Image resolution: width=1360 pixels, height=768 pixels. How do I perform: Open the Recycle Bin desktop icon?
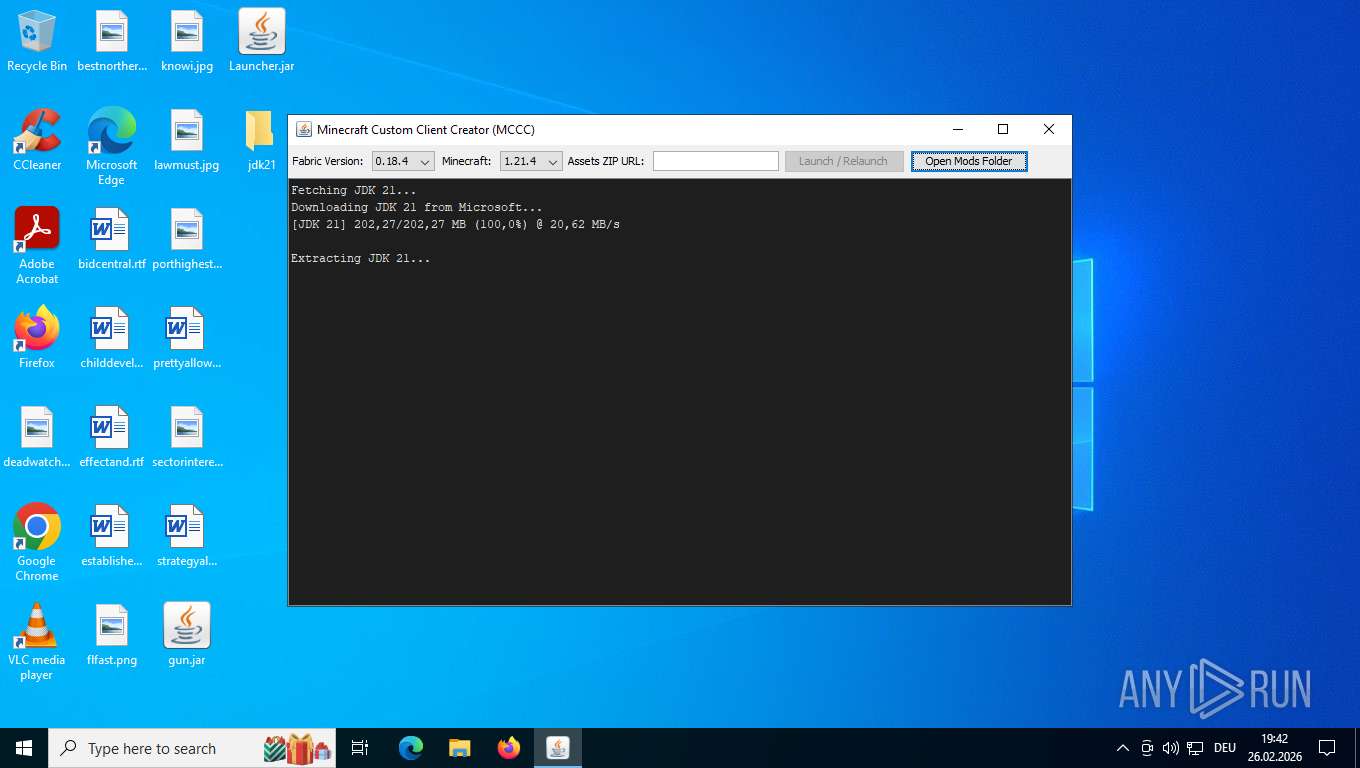pyautogui.click(x=37, y=41)
